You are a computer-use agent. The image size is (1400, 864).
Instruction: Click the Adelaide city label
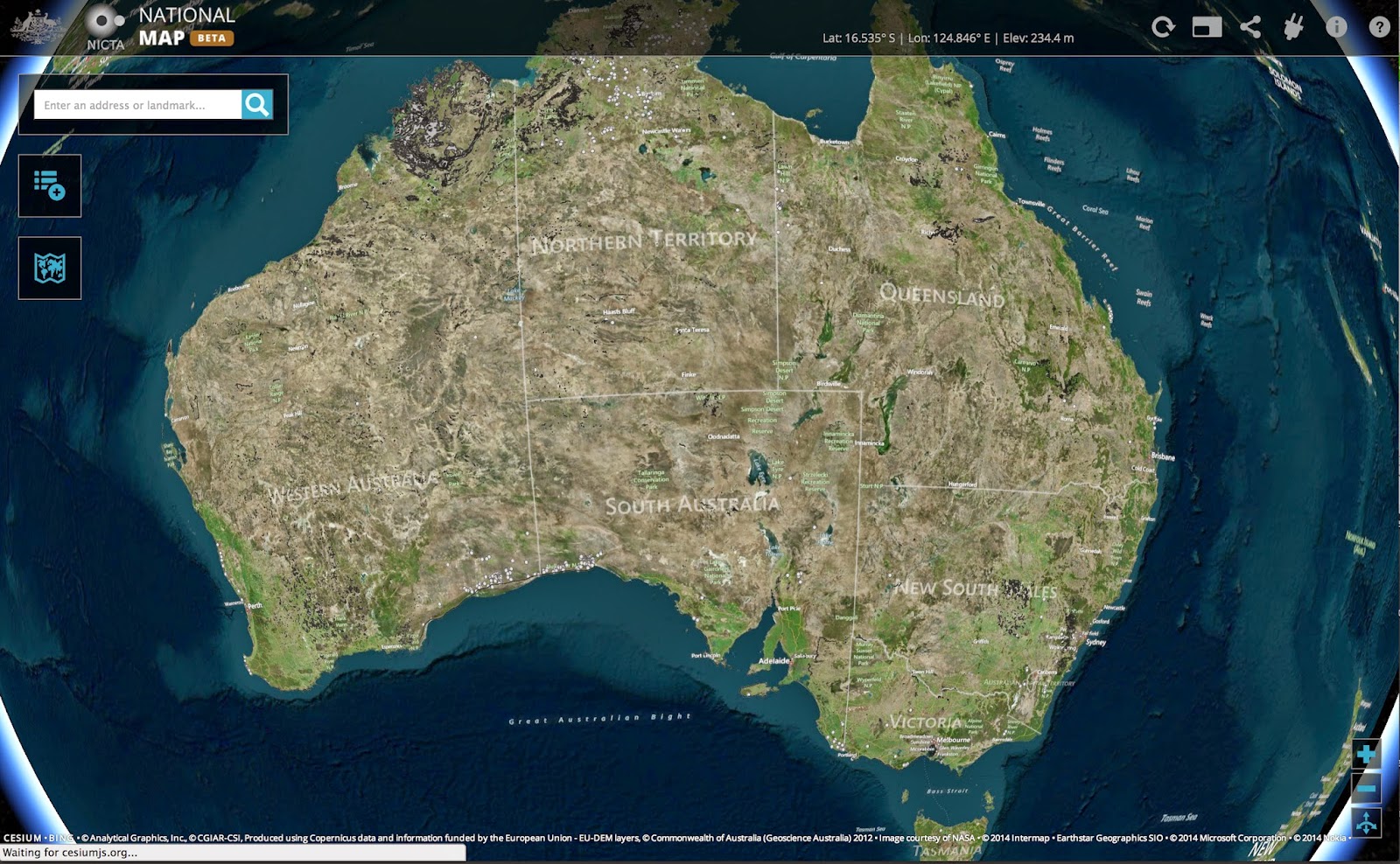point(773,661)
